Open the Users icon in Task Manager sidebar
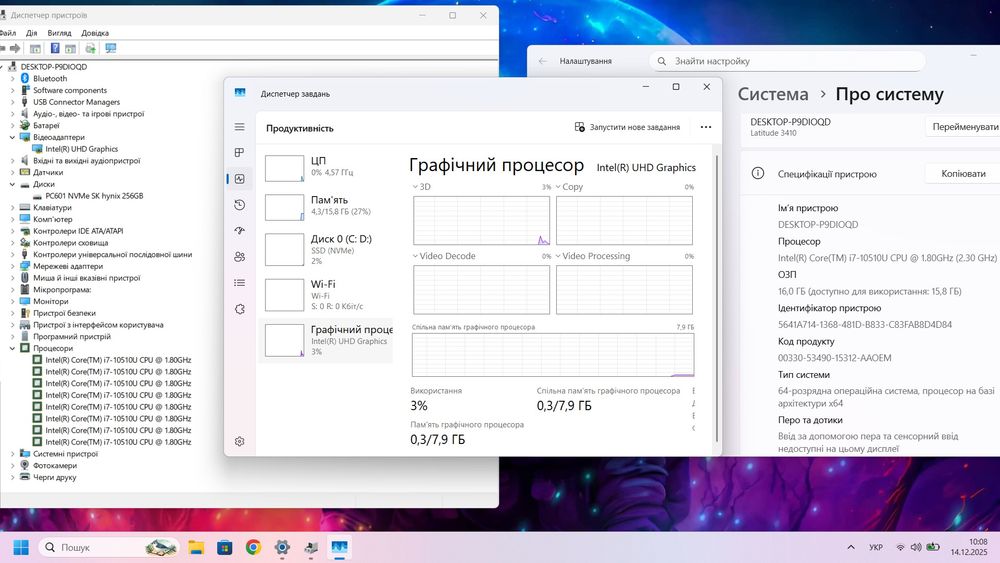 click(239, 256)
